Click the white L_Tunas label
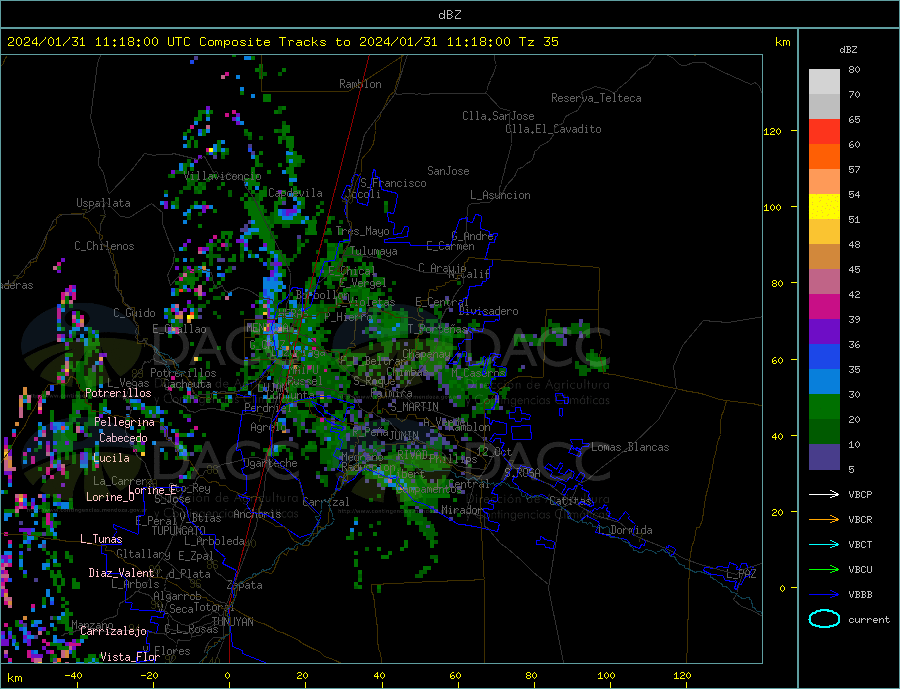Viewport: 900px width, 689px height. click(x=101, y=539)
